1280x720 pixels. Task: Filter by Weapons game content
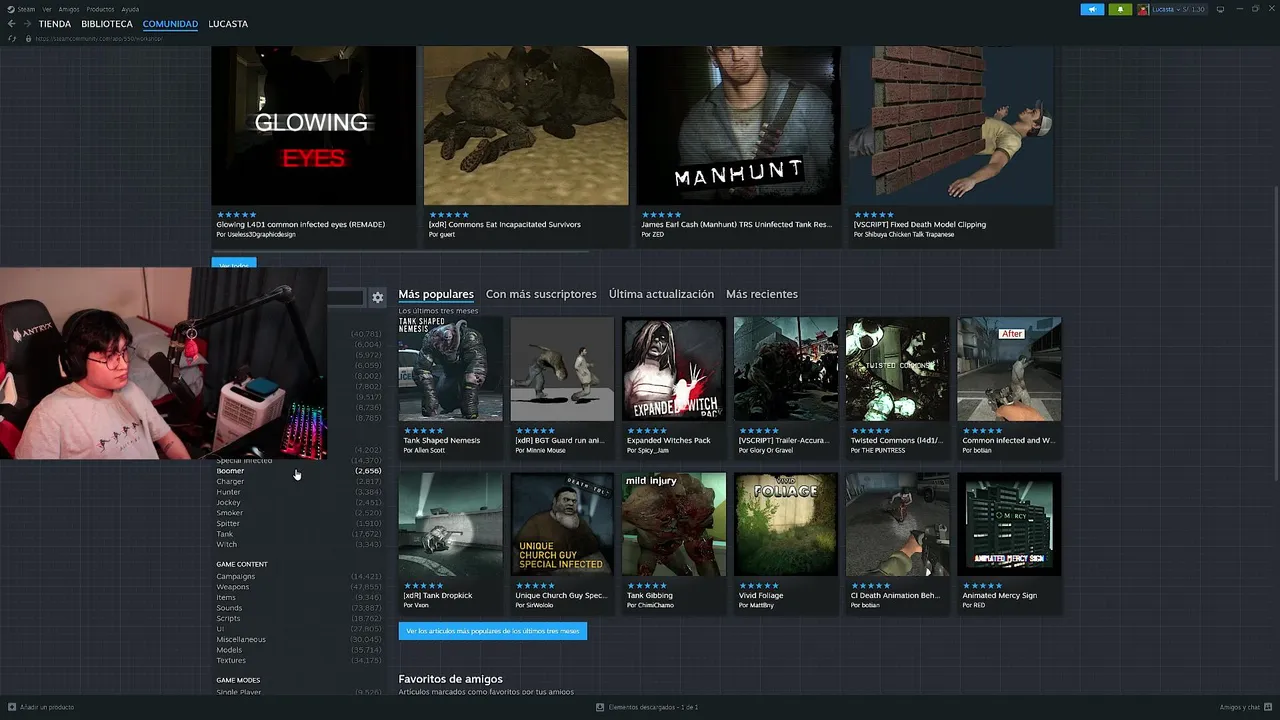coord(232,587)
